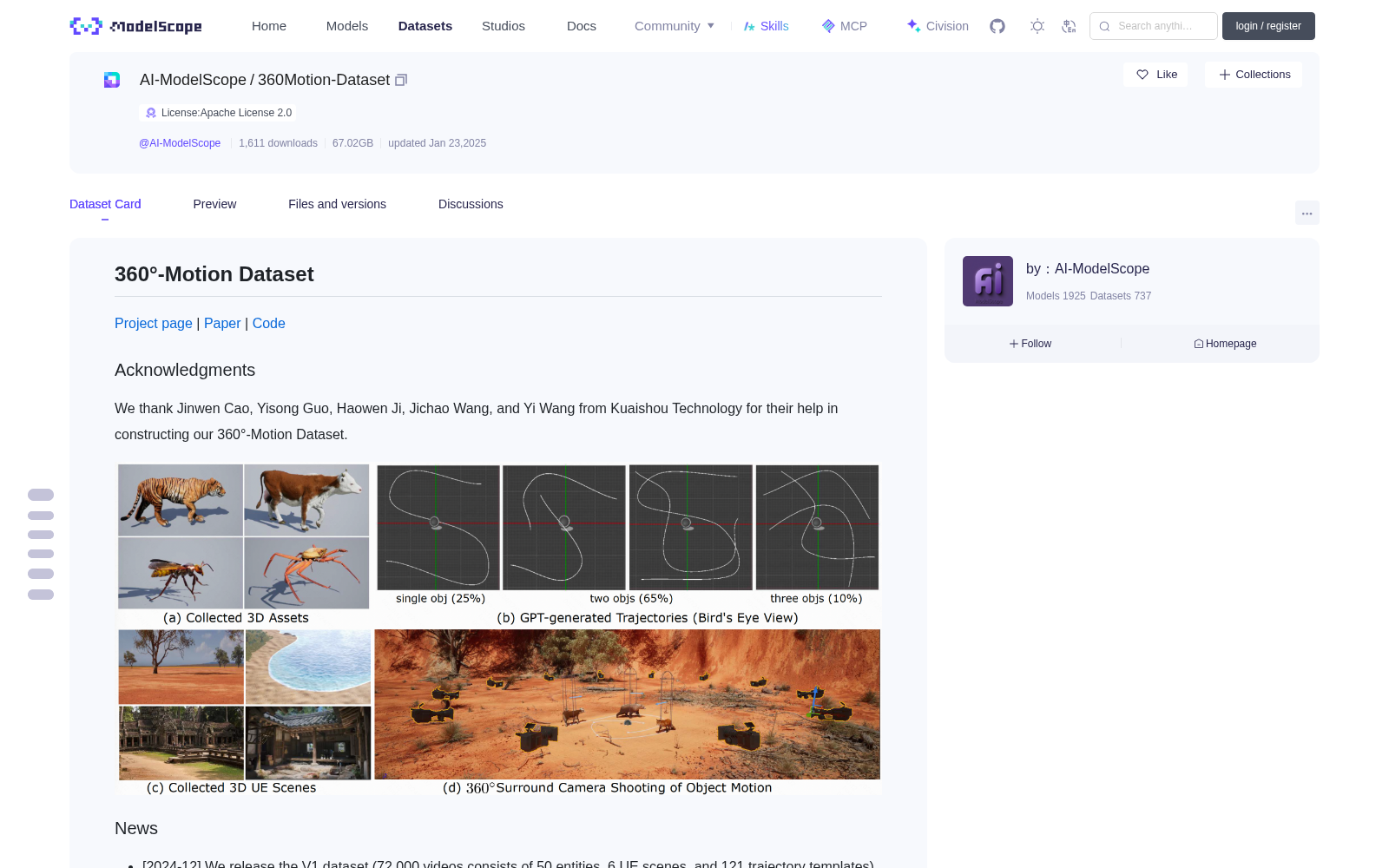Open the Models nav item
The height and width of the screenshot is (868, 1389).
click(347, 26)
